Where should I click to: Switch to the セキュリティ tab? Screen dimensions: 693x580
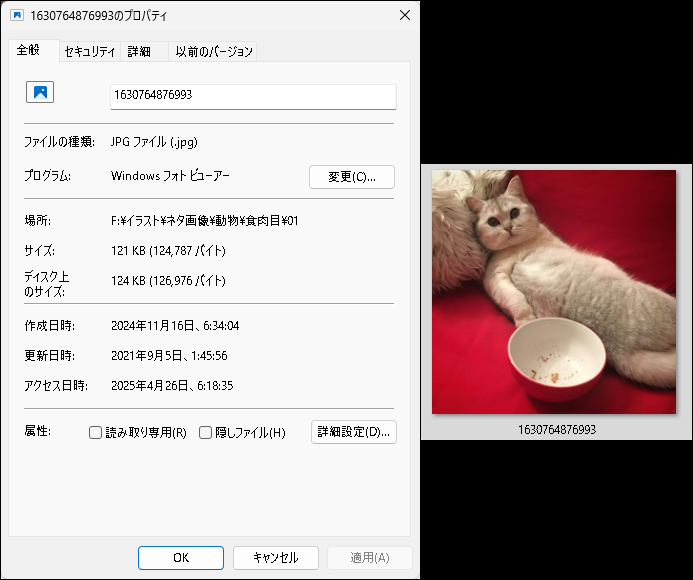click(90, 52)
